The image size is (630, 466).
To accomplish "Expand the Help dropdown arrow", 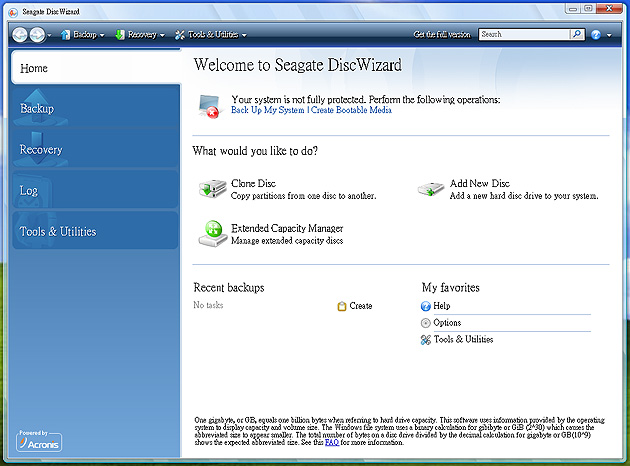I will (x=609, y=35).
